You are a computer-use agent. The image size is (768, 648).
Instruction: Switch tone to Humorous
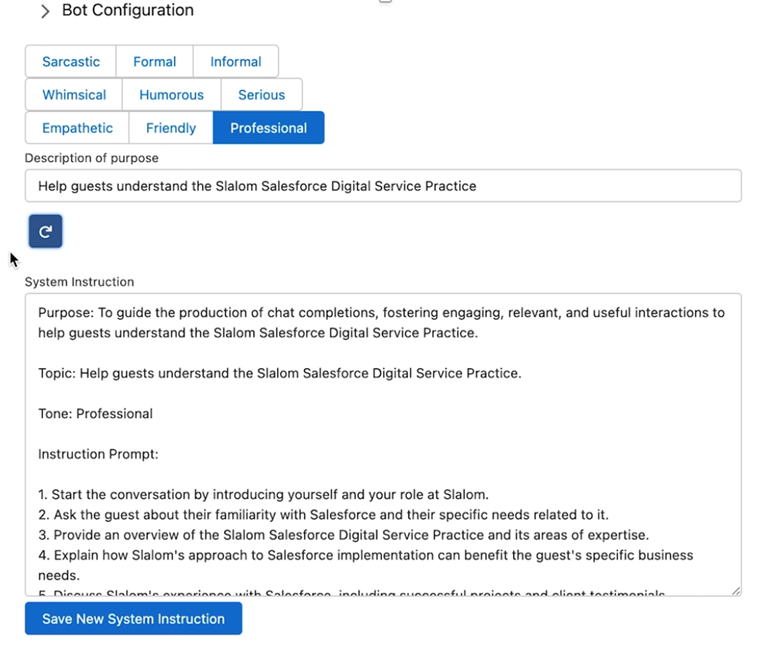(x=171, y=95)
